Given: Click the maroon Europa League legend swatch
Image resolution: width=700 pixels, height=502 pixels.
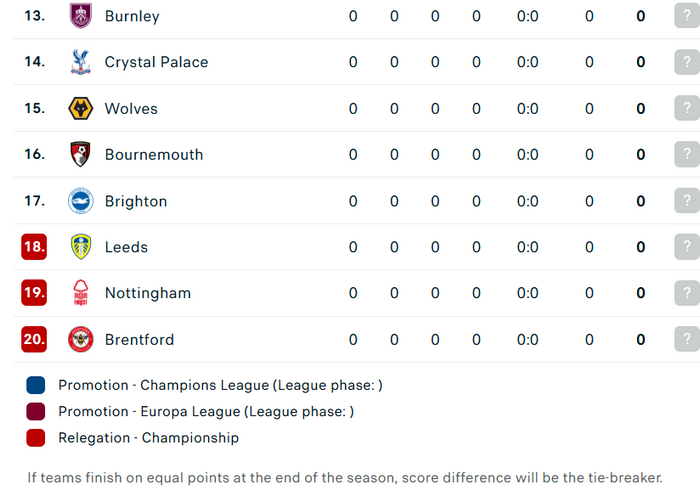Looking at the screenshot, I should [36, 411].
